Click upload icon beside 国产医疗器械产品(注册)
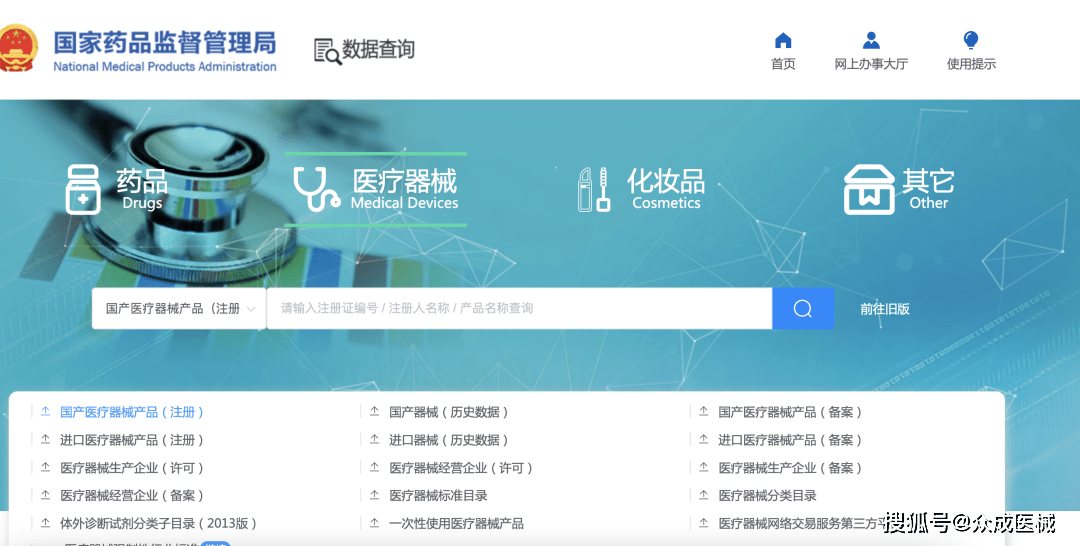Screen dimensions: 1080x546 [x=45, y=412]
